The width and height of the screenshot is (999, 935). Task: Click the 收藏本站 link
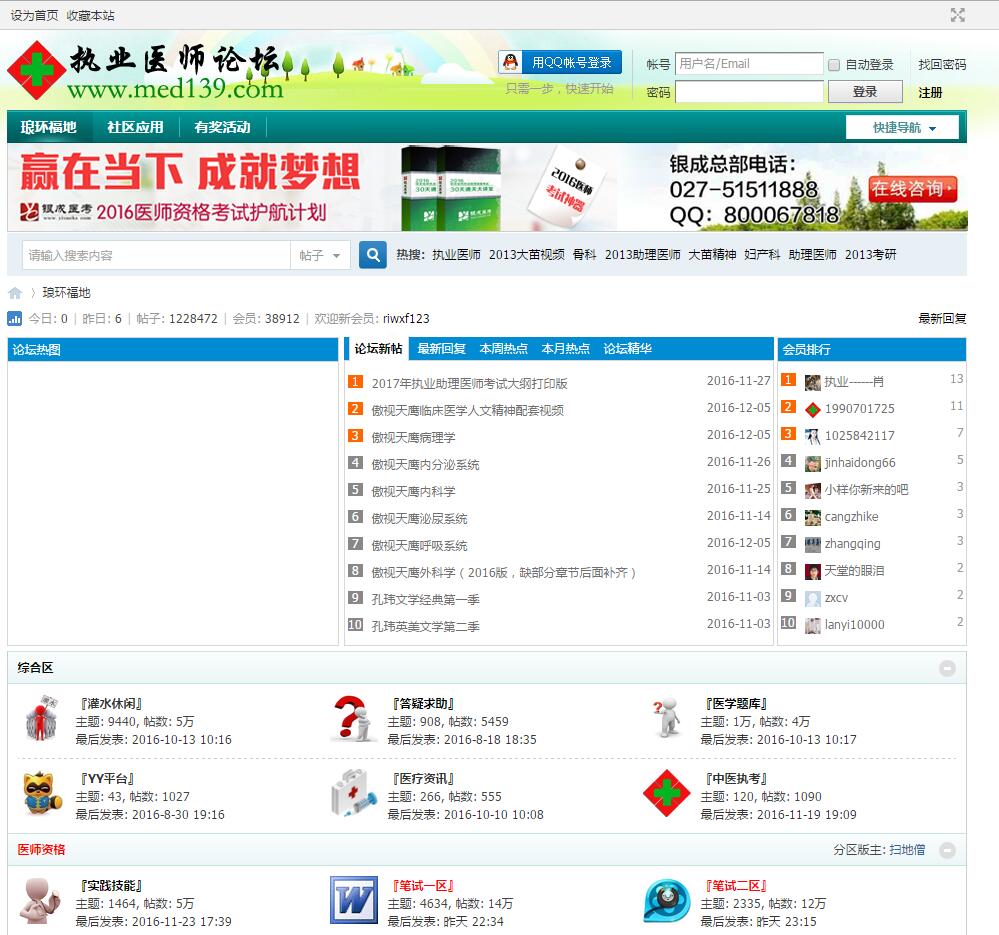(x=90, y=15)
